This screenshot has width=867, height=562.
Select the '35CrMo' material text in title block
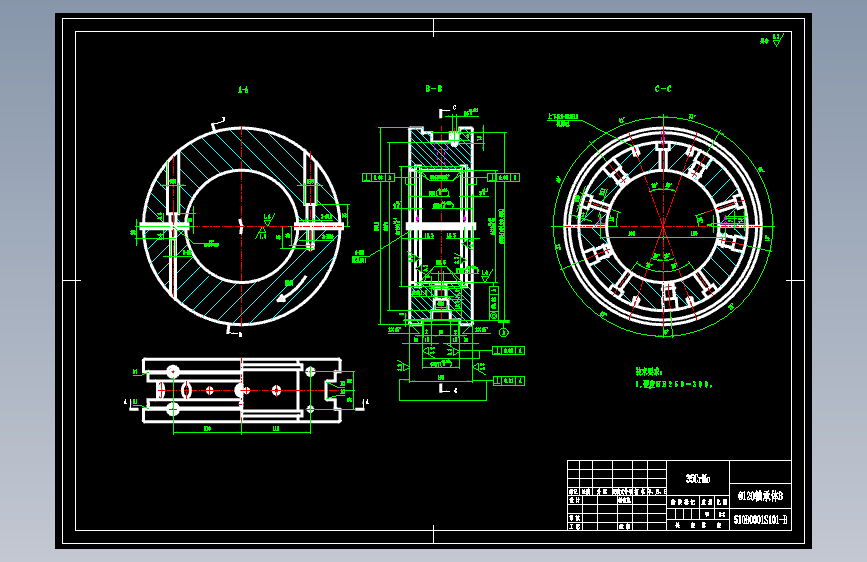point(698,478)
